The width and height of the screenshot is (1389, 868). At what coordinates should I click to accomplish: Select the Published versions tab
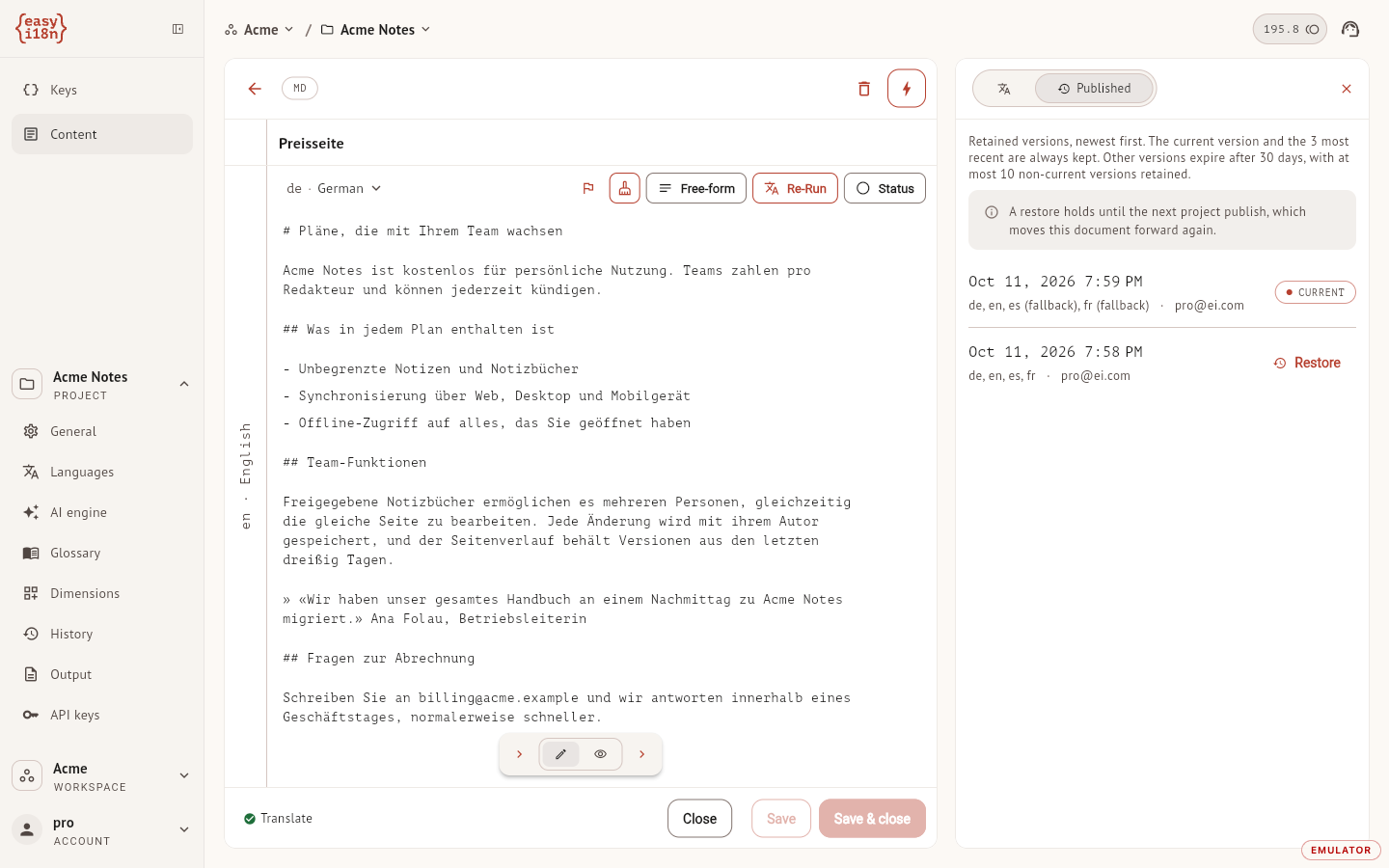[1094, 89]
